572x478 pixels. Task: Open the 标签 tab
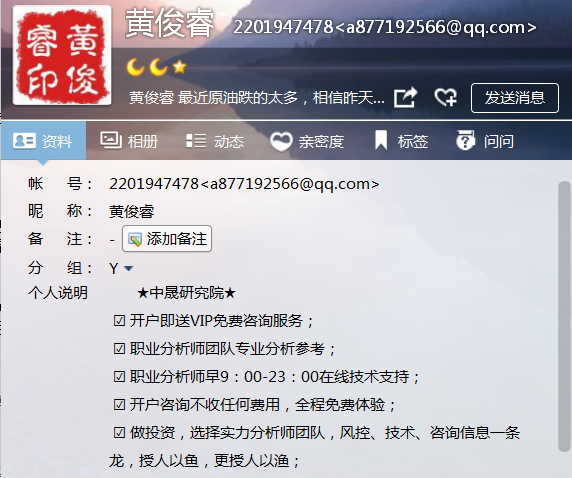401,141
